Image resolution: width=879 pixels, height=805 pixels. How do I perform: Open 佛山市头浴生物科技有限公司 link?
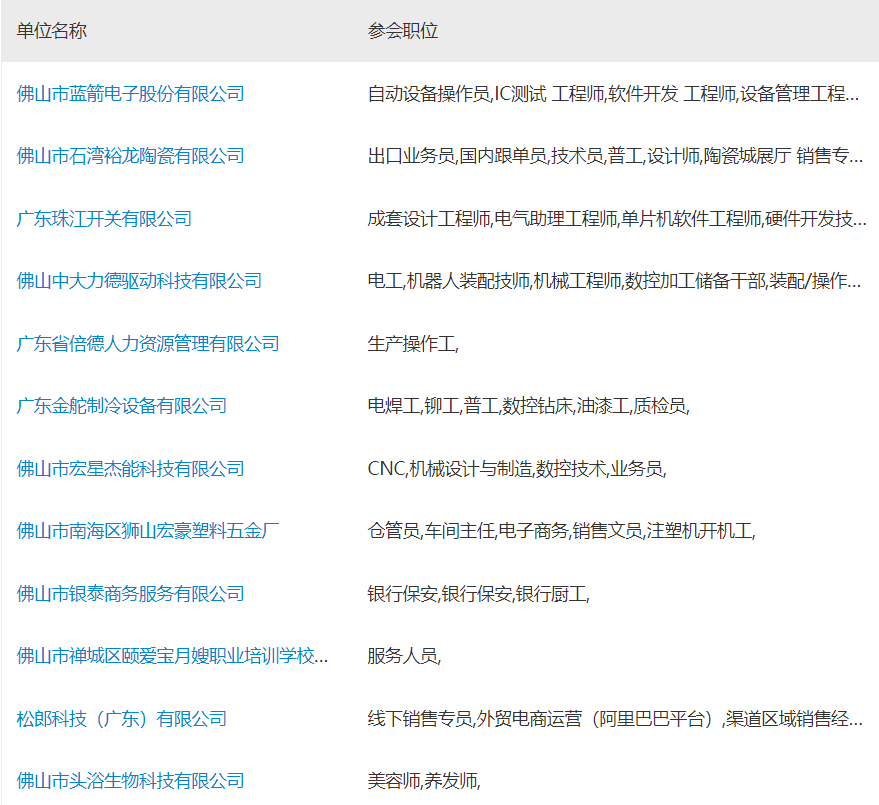tap(131, 781)
